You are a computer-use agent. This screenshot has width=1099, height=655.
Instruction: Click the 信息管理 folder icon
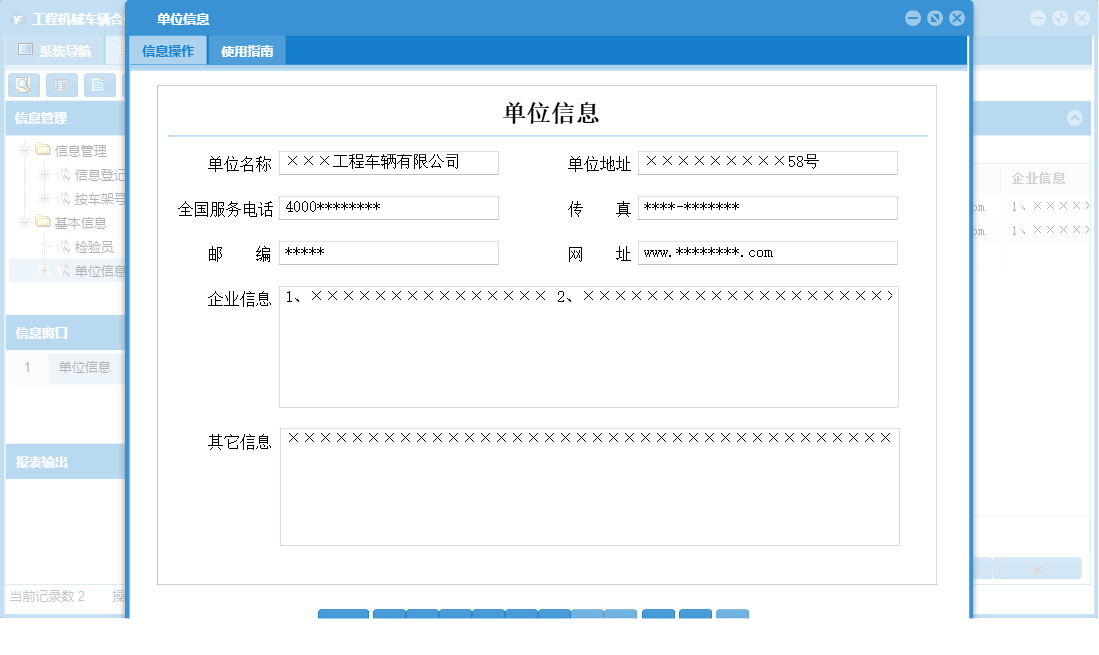pyautogui.click(x=43, y=149)
